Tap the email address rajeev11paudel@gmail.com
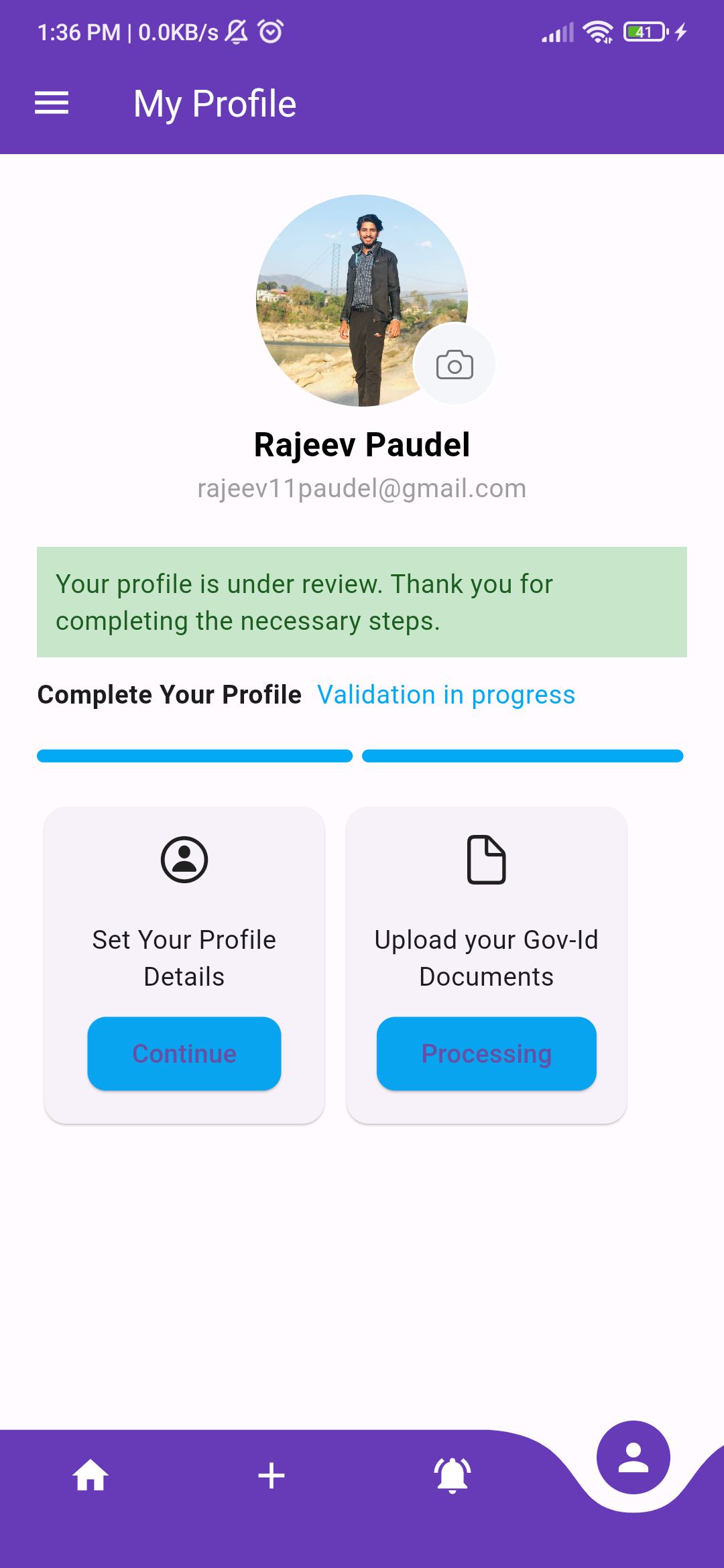 (362, 488)
